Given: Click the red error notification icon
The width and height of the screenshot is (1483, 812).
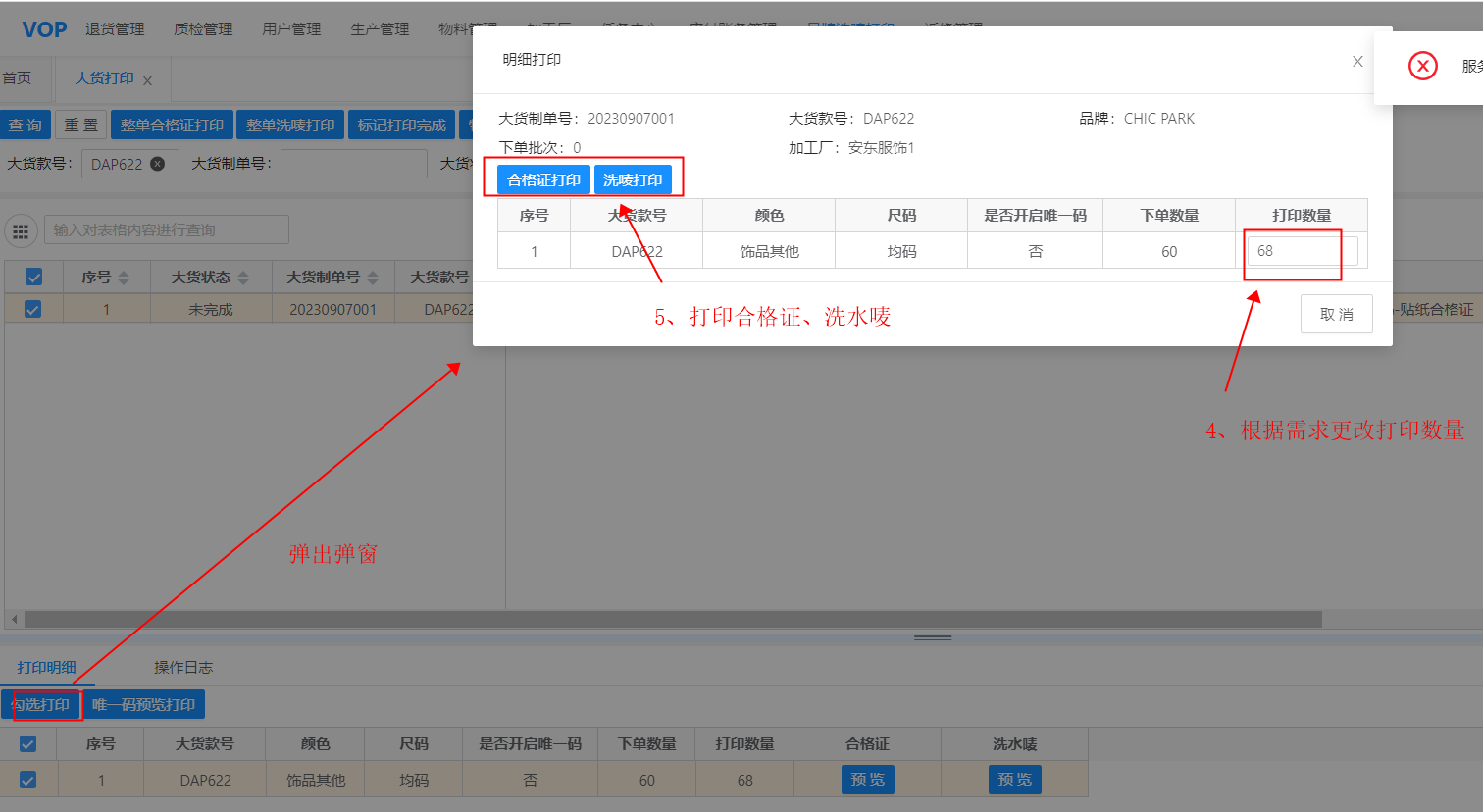Looking at the screenshot, I should pyautogui.click(x=1422, y=66).
